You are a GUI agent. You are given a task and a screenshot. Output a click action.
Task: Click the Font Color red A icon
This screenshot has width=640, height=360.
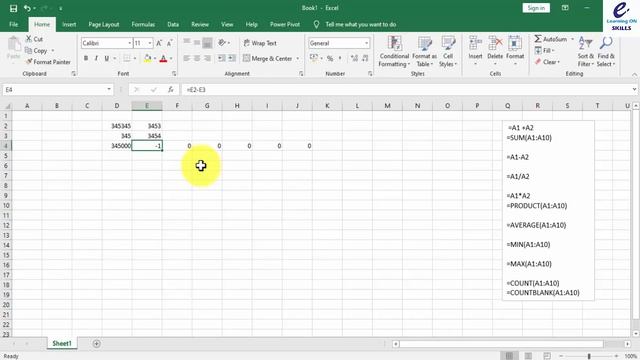coord(163,58)
